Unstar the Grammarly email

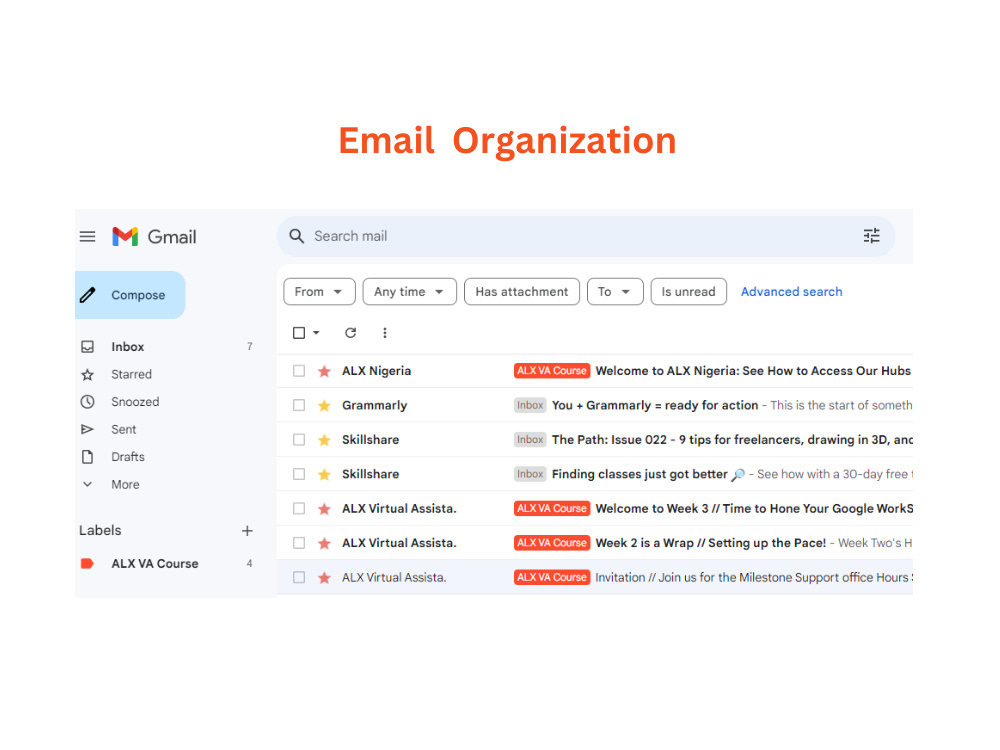[x=325, y=405]
